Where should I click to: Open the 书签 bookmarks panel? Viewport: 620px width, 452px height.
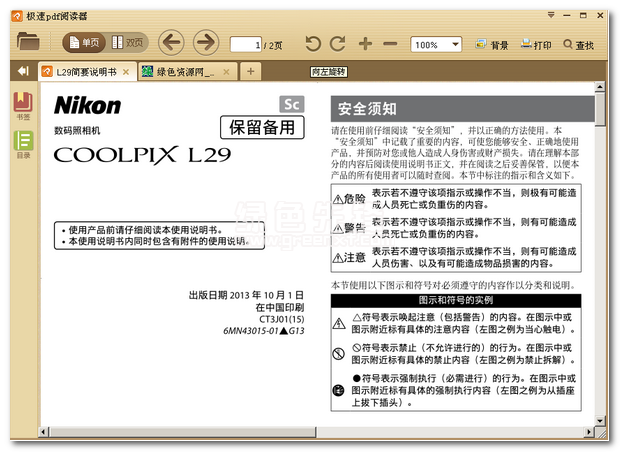pyautogui.click(x=23, y=106)
